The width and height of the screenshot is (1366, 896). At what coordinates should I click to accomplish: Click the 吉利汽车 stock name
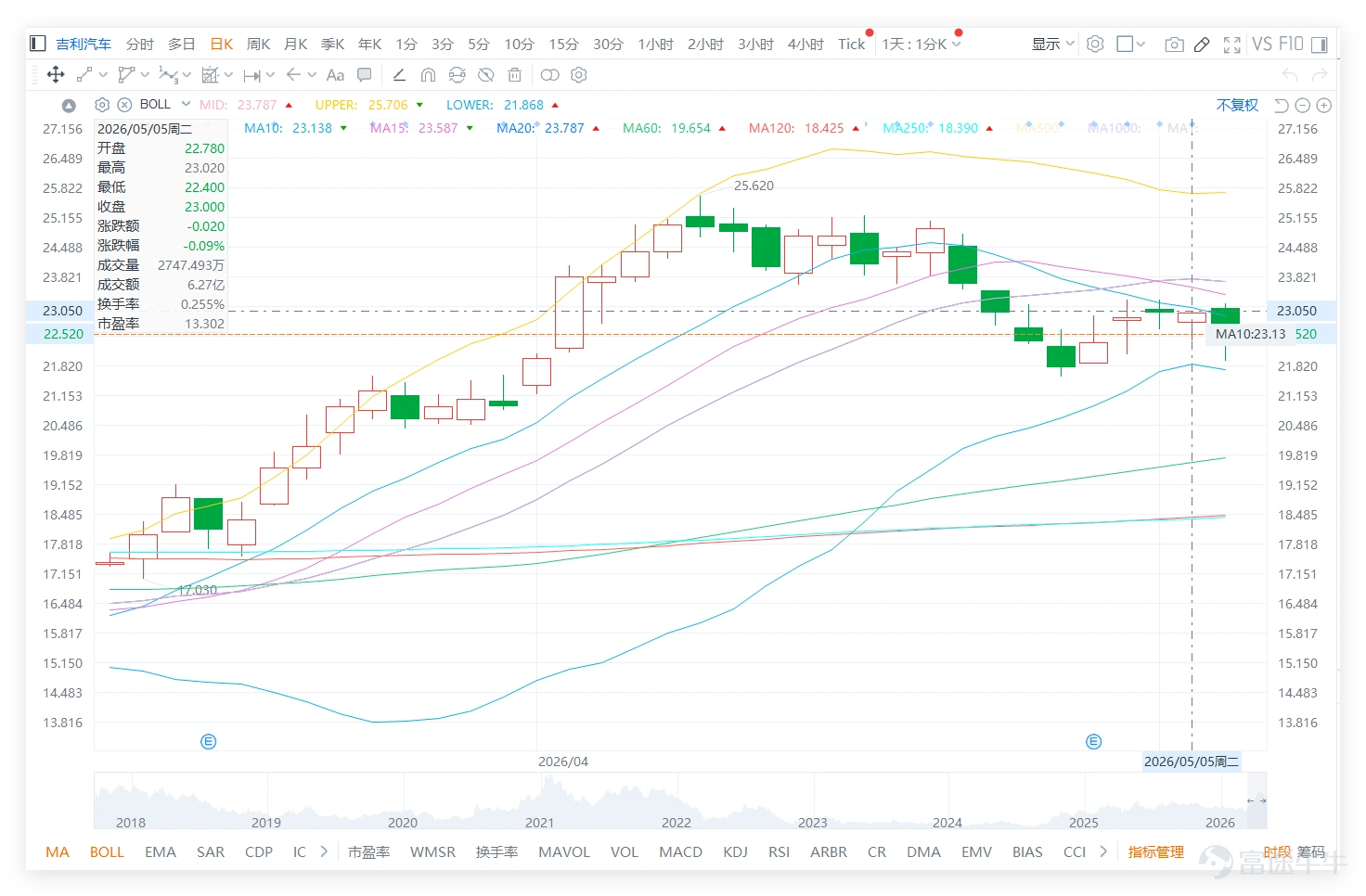tap(84, 44)
